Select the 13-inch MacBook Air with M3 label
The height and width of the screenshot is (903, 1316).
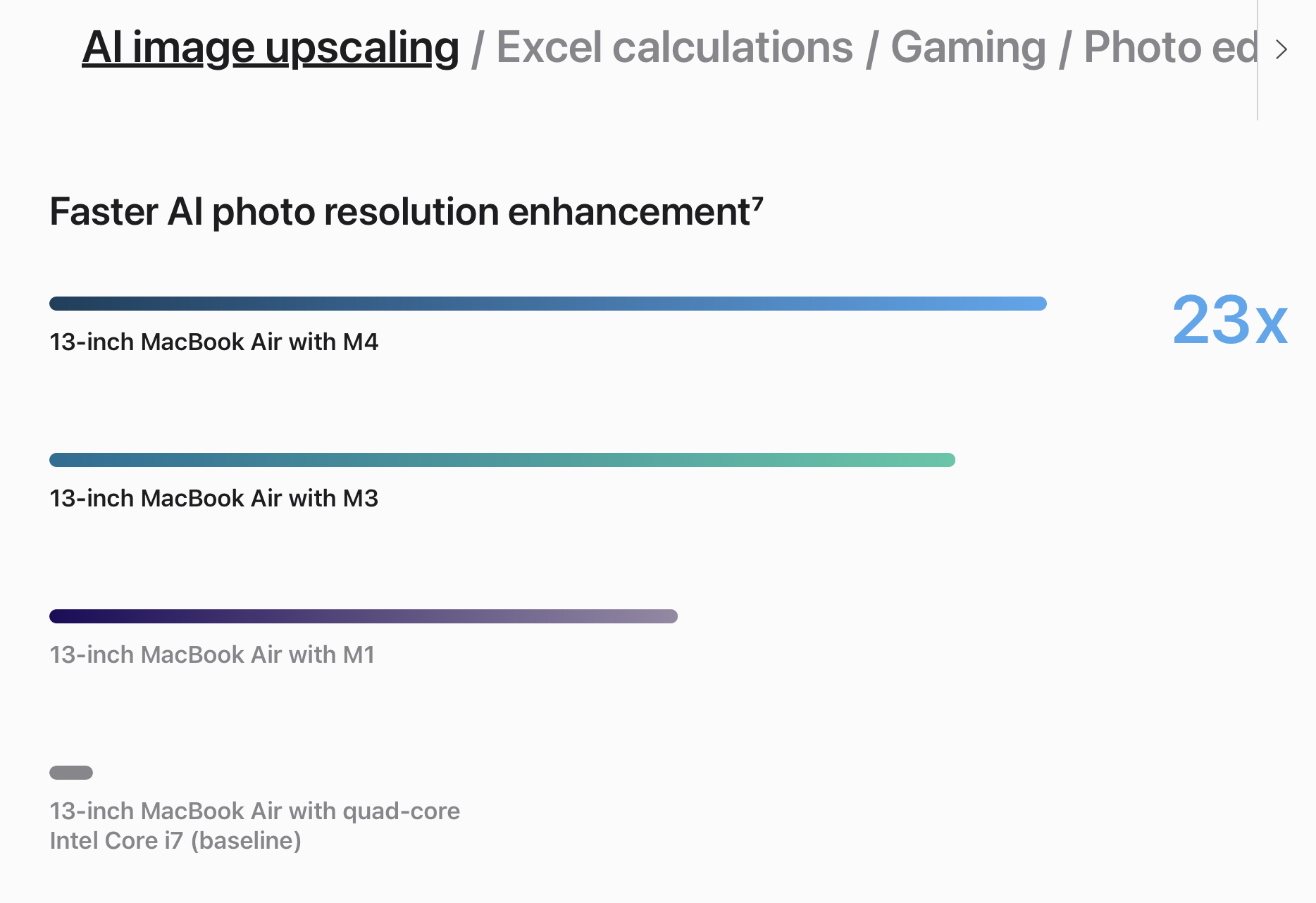click(214, 499)
